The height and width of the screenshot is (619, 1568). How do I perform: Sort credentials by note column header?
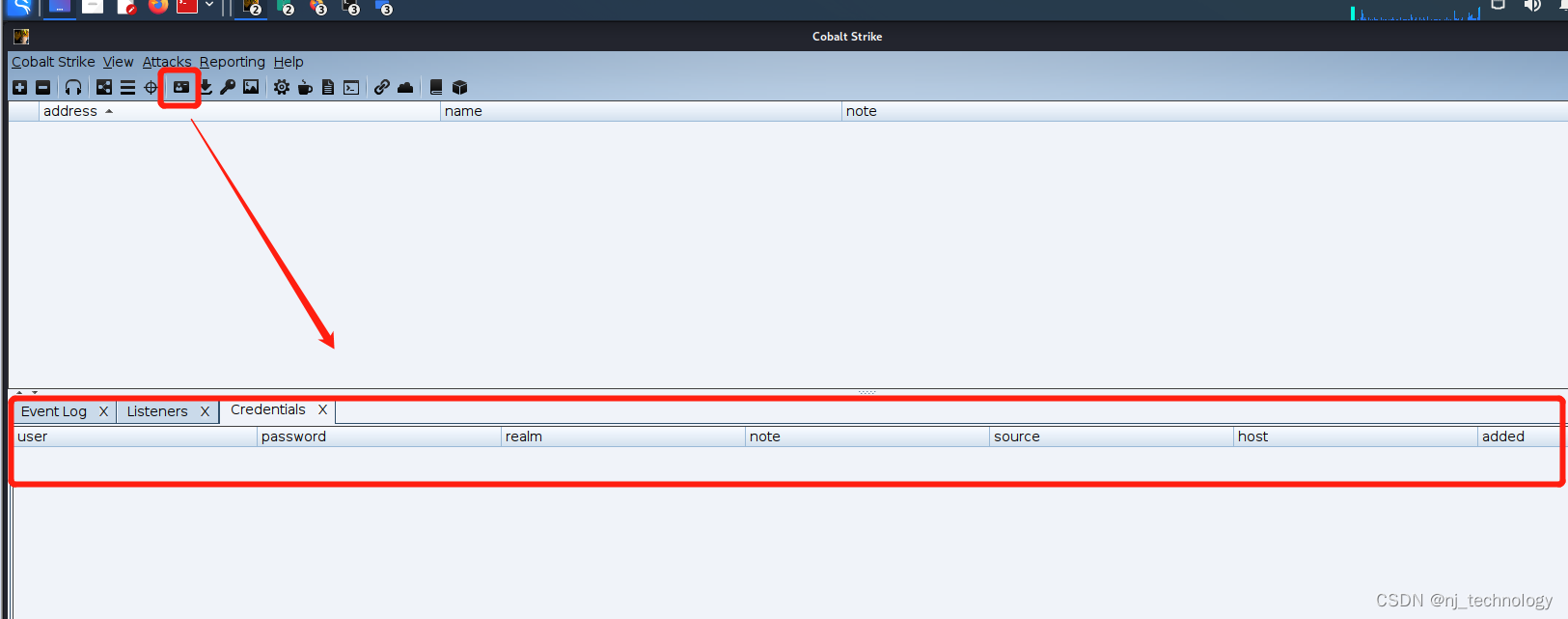(867, 436)
